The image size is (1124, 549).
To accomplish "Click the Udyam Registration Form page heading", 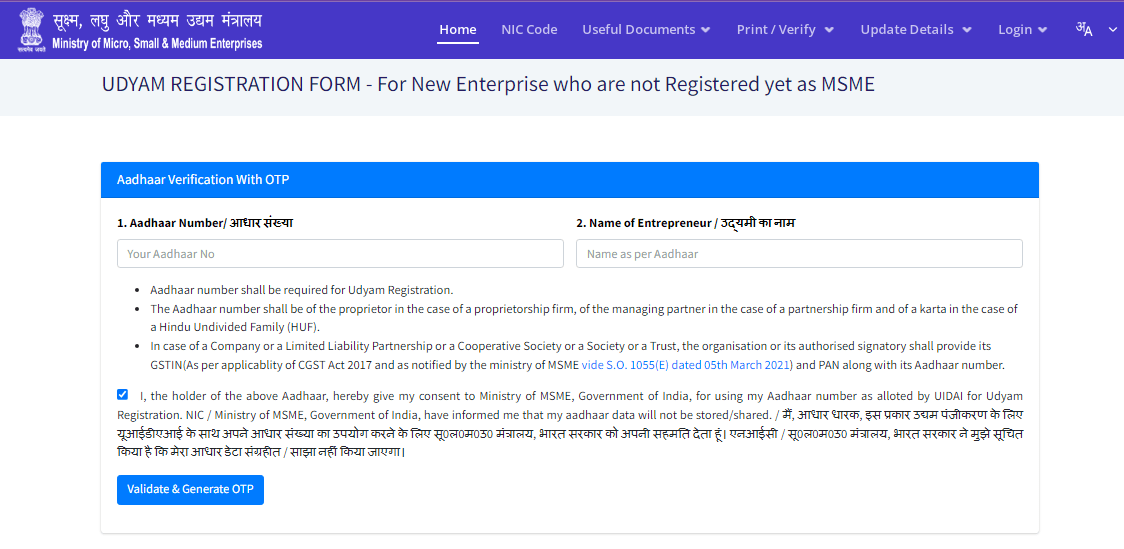I will pos(488,85).
